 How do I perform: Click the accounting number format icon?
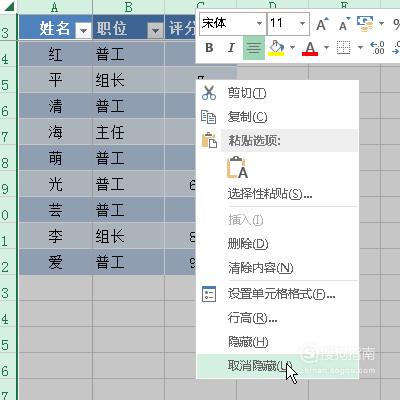(x=365, y=24)
